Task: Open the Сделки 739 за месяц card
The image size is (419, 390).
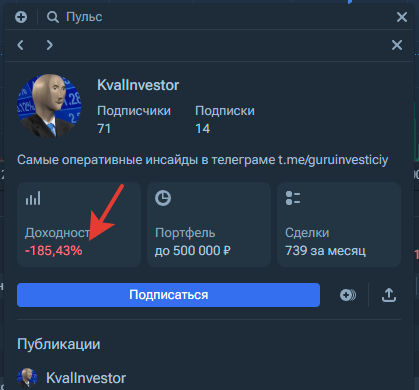Action: tap(339, 224)
